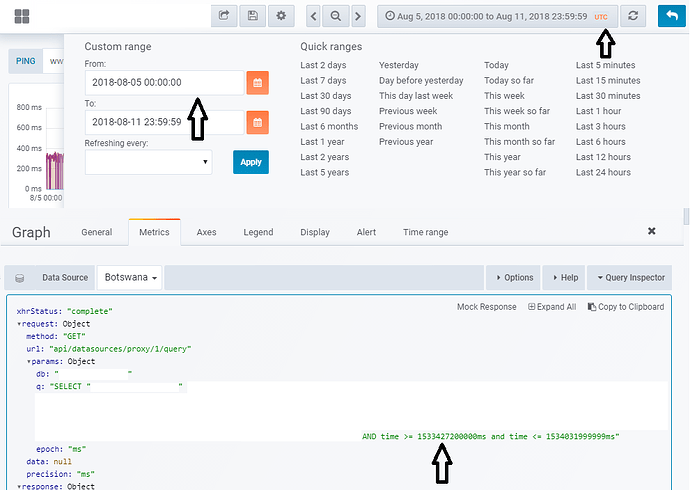
Task: Select Last 7 days quick range
Action: (323, 80)
